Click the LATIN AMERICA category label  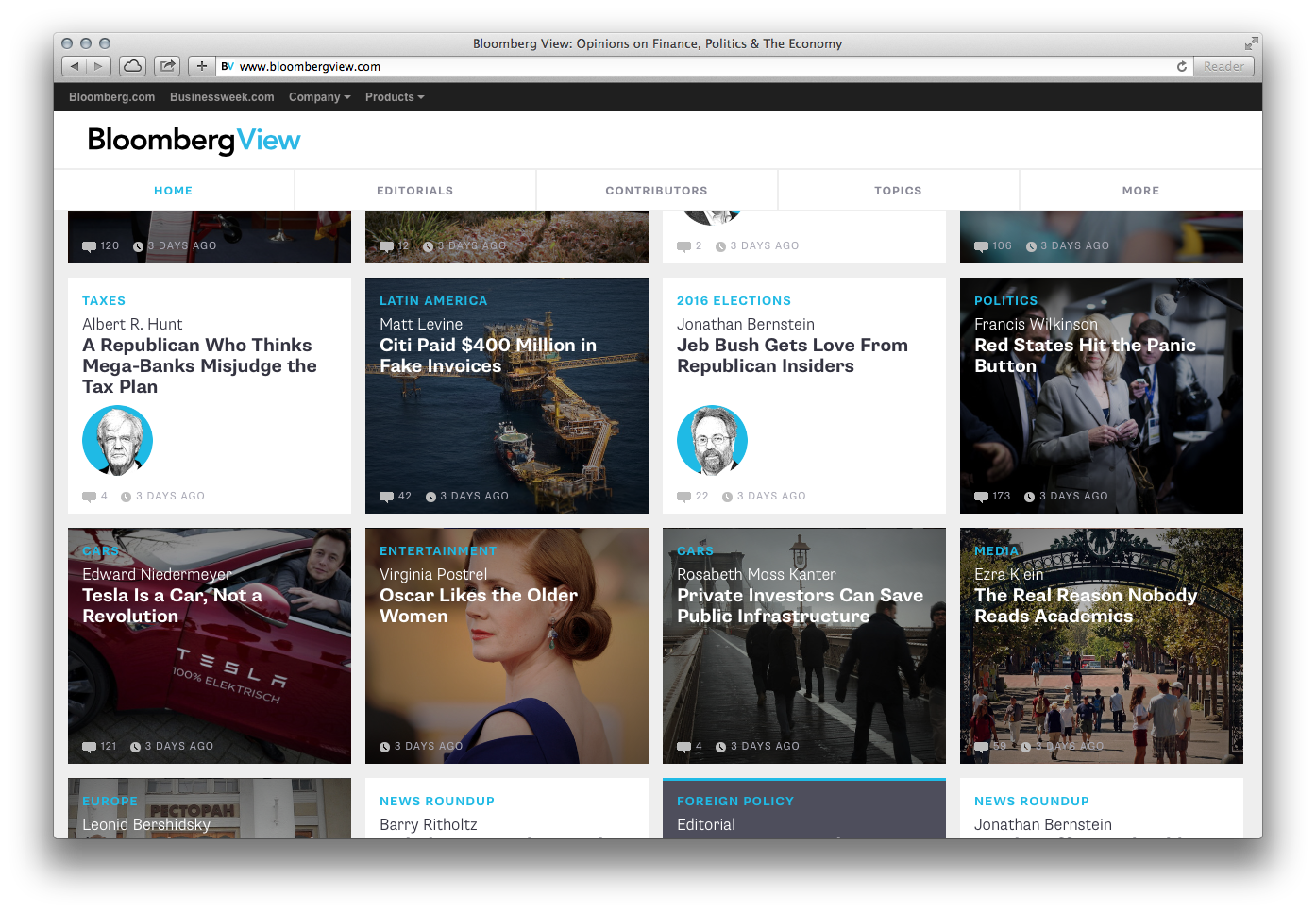coord(433,301)
